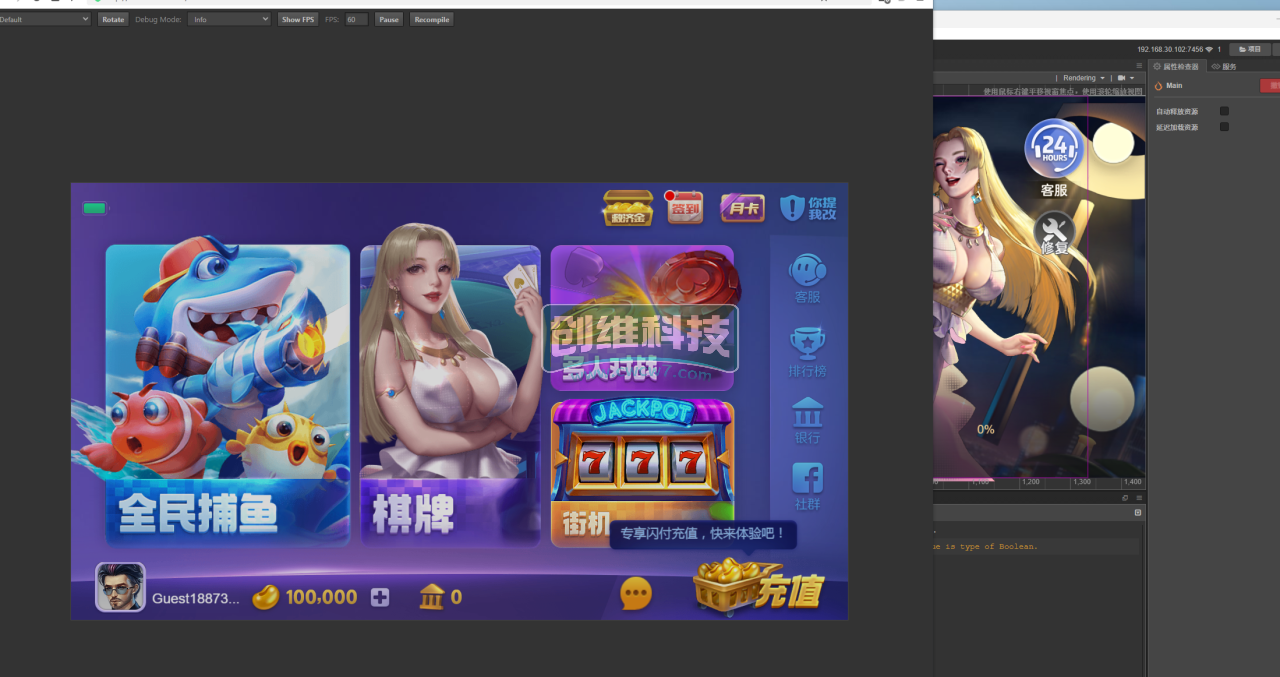This screenshot has height=677, width=1280.
Task: Click the 你提我改 shield feedback icon
Action: click(x=808, y=208)
